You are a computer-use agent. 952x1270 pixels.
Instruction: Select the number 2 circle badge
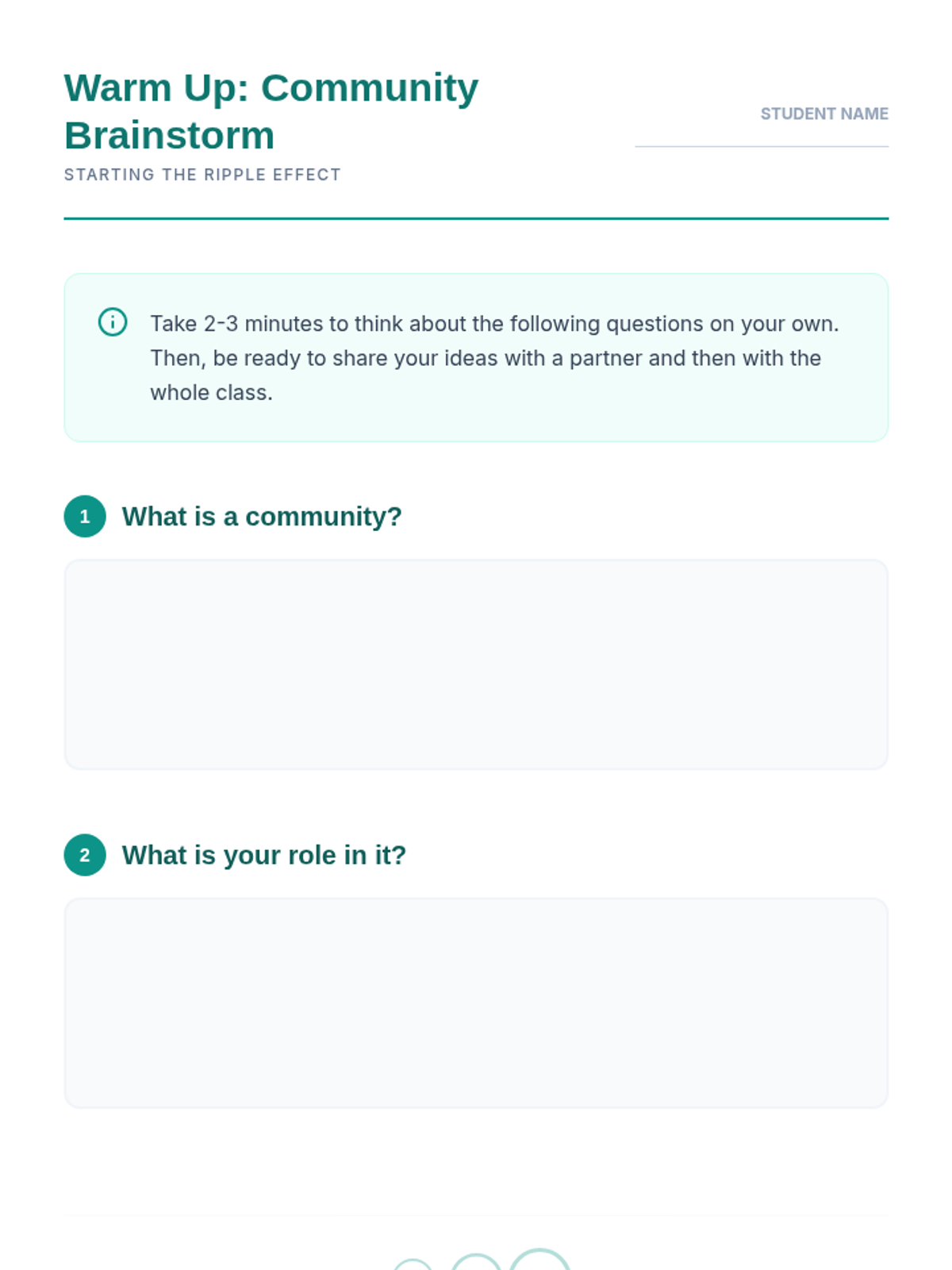(85, 855)
